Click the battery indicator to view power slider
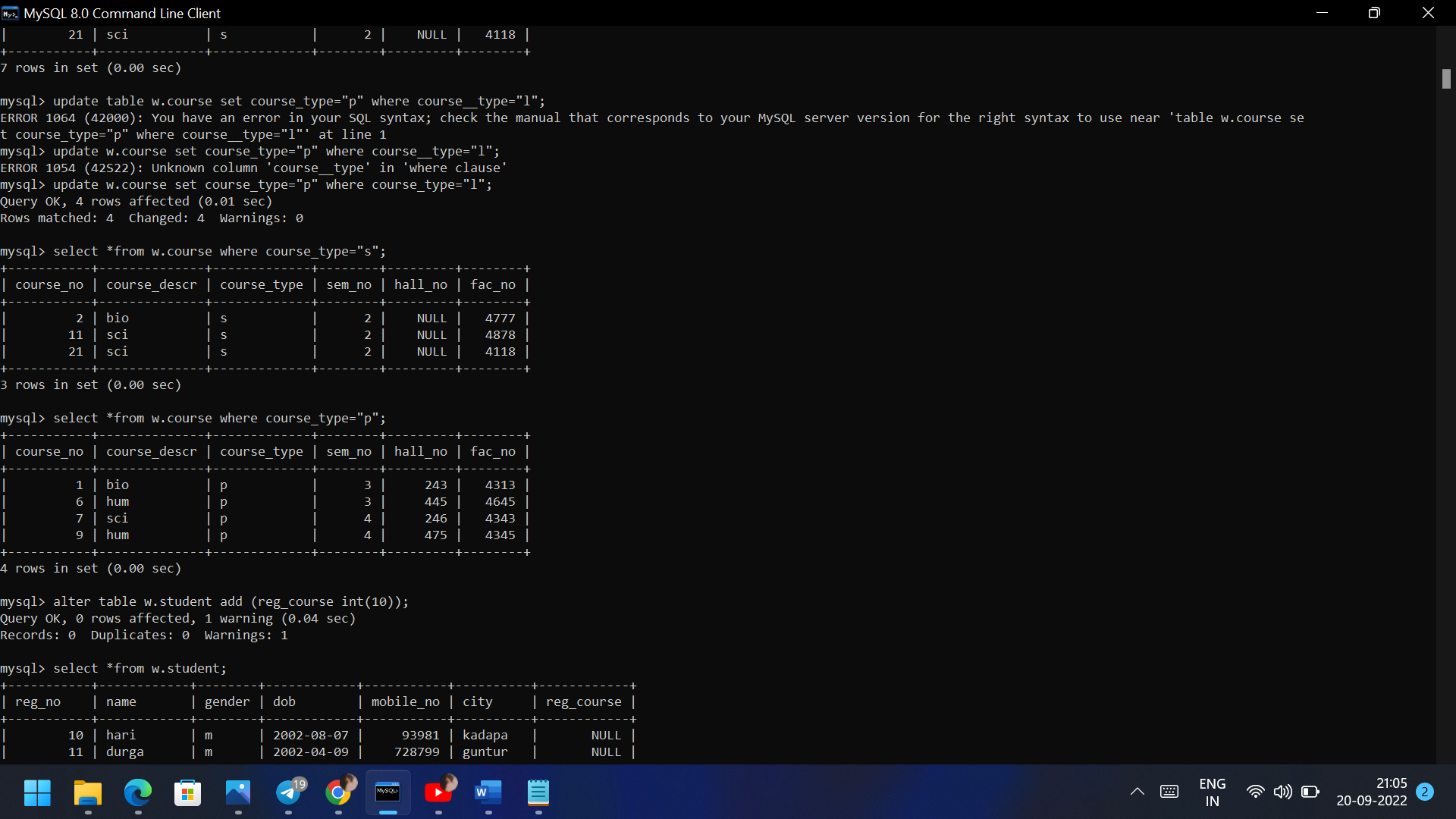 [x=1311, y=792]
